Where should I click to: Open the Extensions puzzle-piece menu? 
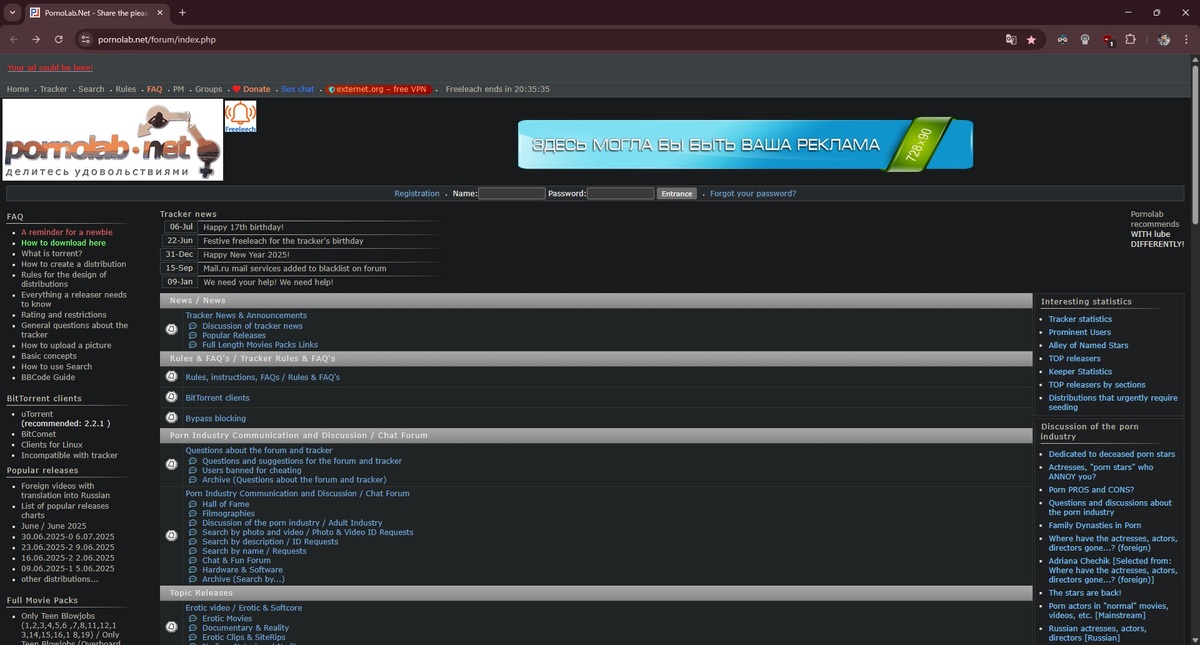click(x=1130, y=40)
